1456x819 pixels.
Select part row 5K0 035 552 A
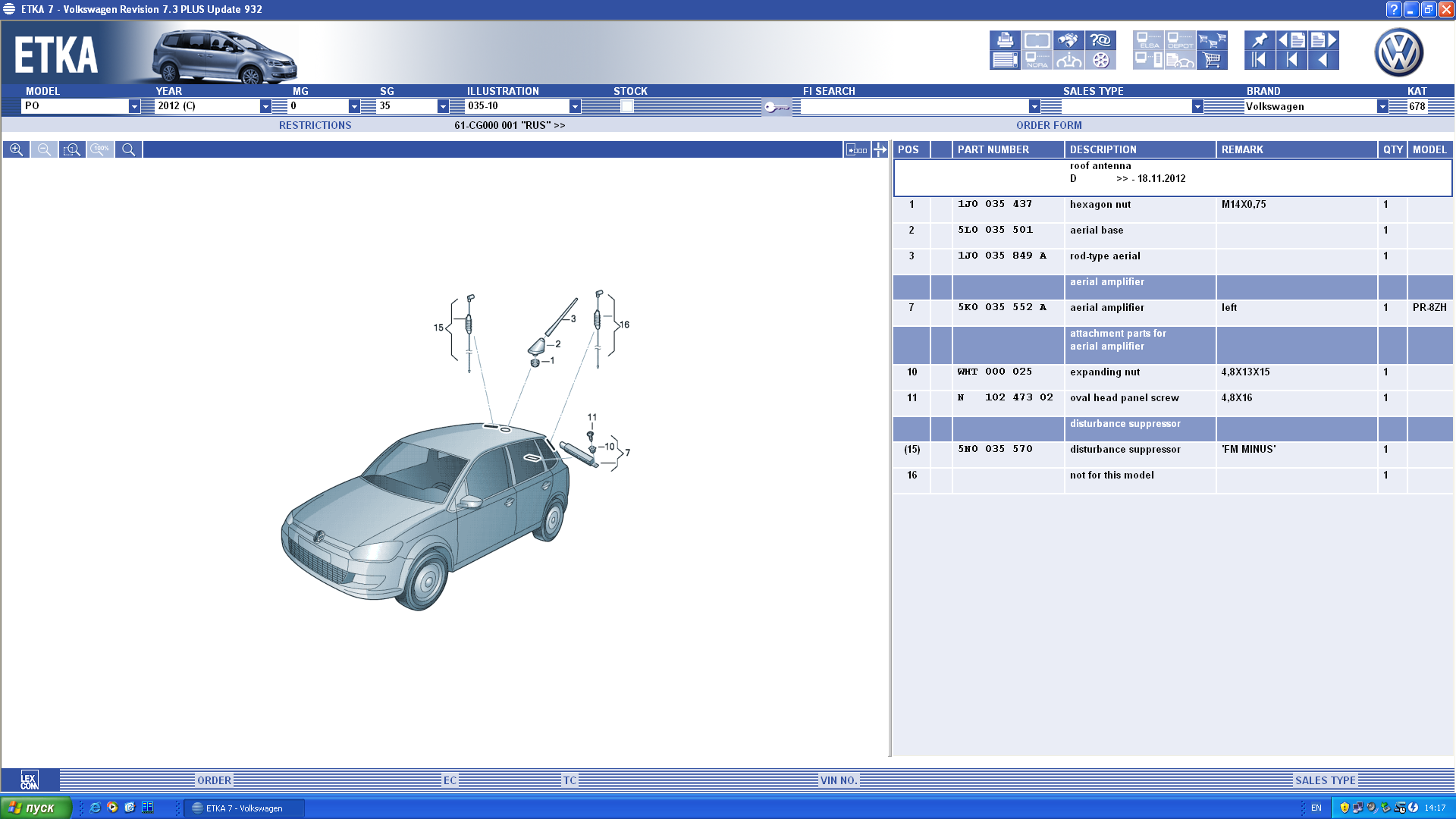pos(1001,307)
